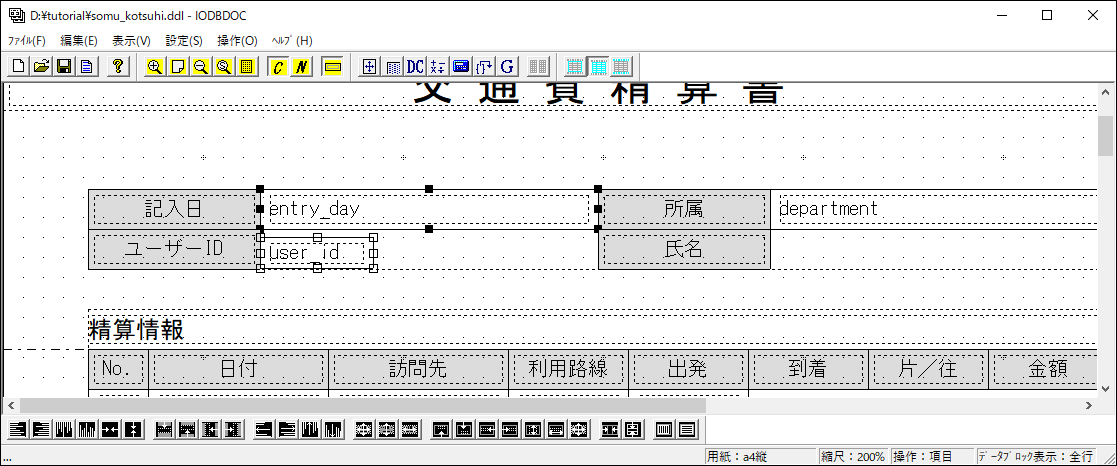Click the blue G toolbar icon
This screenshot has width=1117, height=466.
pyautogui.click(x=507, y=67)
